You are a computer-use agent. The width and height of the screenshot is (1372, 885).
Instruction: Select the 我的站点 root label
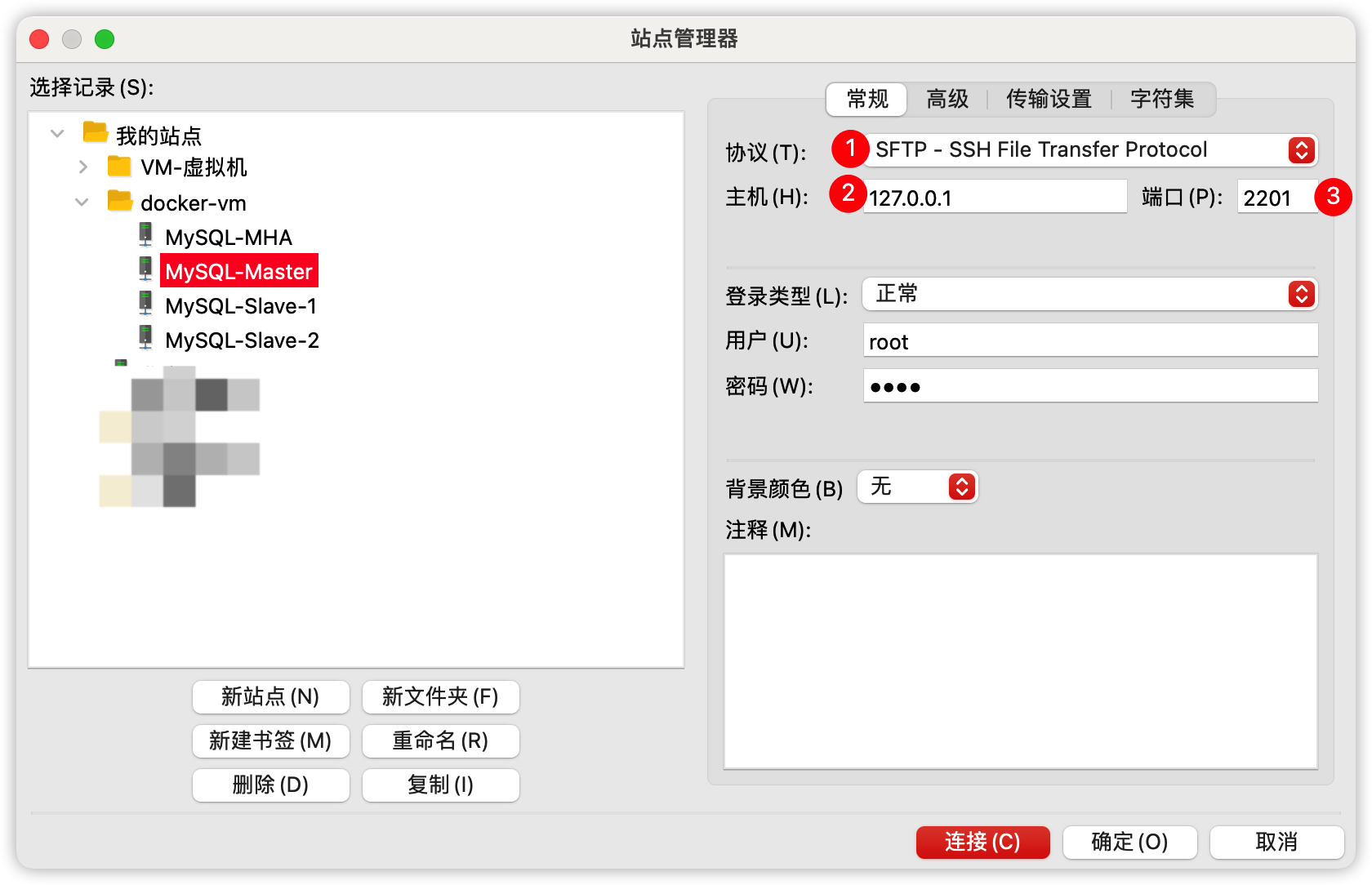click(158, 135)
